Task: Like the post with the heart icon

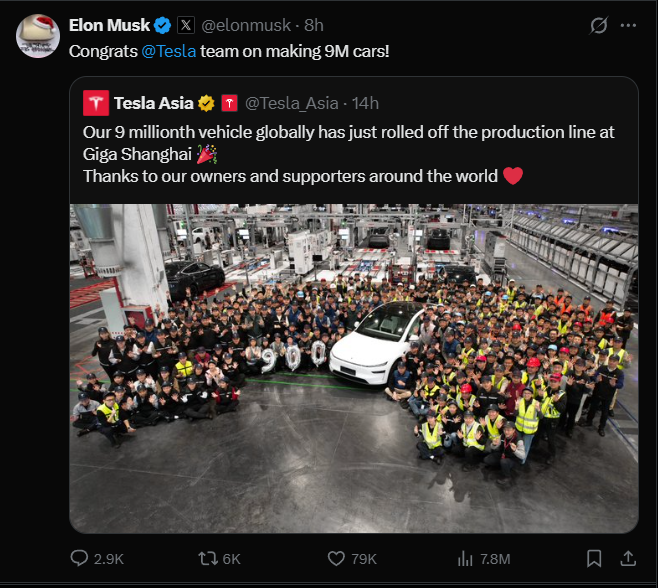Action: tap(337, 558)
